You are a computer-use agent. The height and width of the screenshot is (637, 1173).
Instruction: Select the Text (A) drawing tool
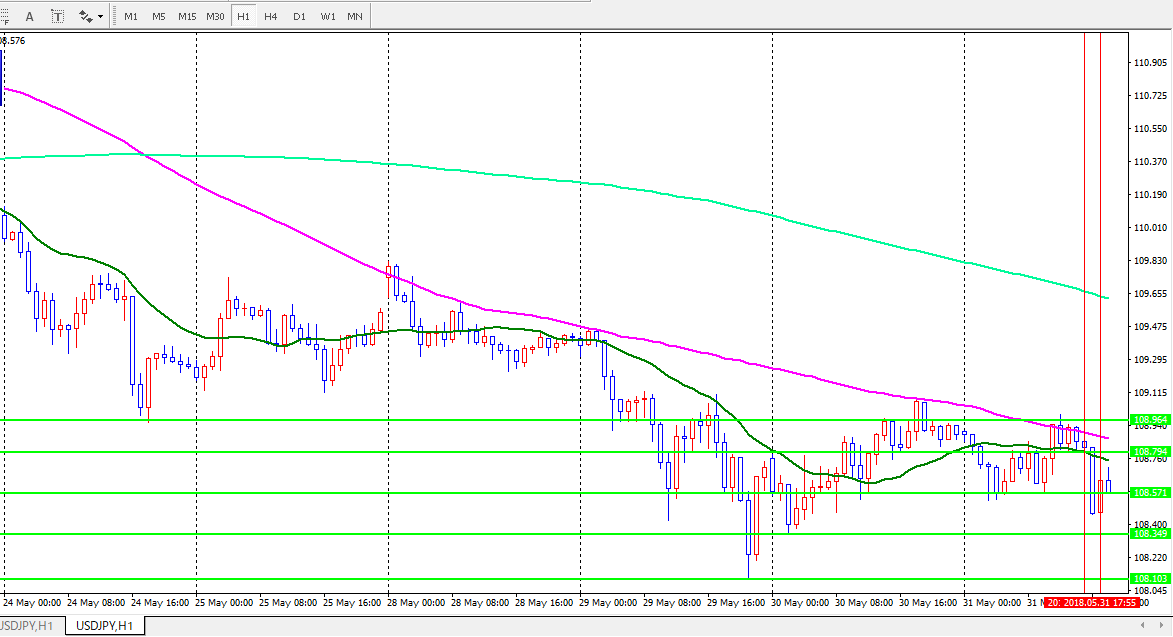click(29, 16)
